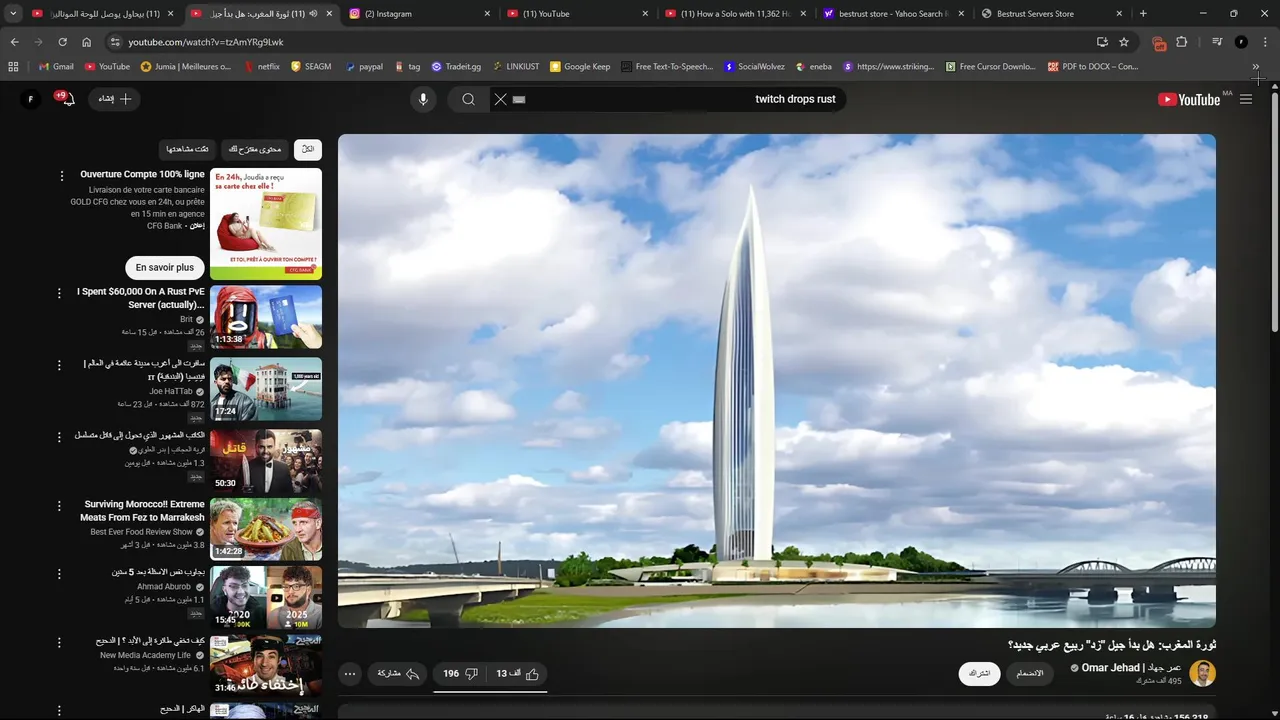The image size is (1280, 720).
Task: Open the Tradeit.gg bookmark
Action: (456, 67)
